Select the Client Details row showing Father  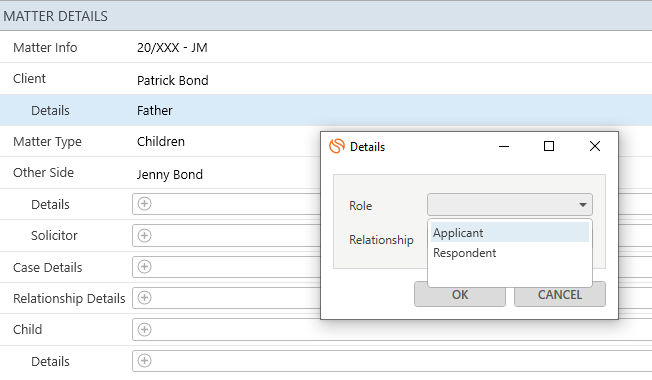pos(326,110)
